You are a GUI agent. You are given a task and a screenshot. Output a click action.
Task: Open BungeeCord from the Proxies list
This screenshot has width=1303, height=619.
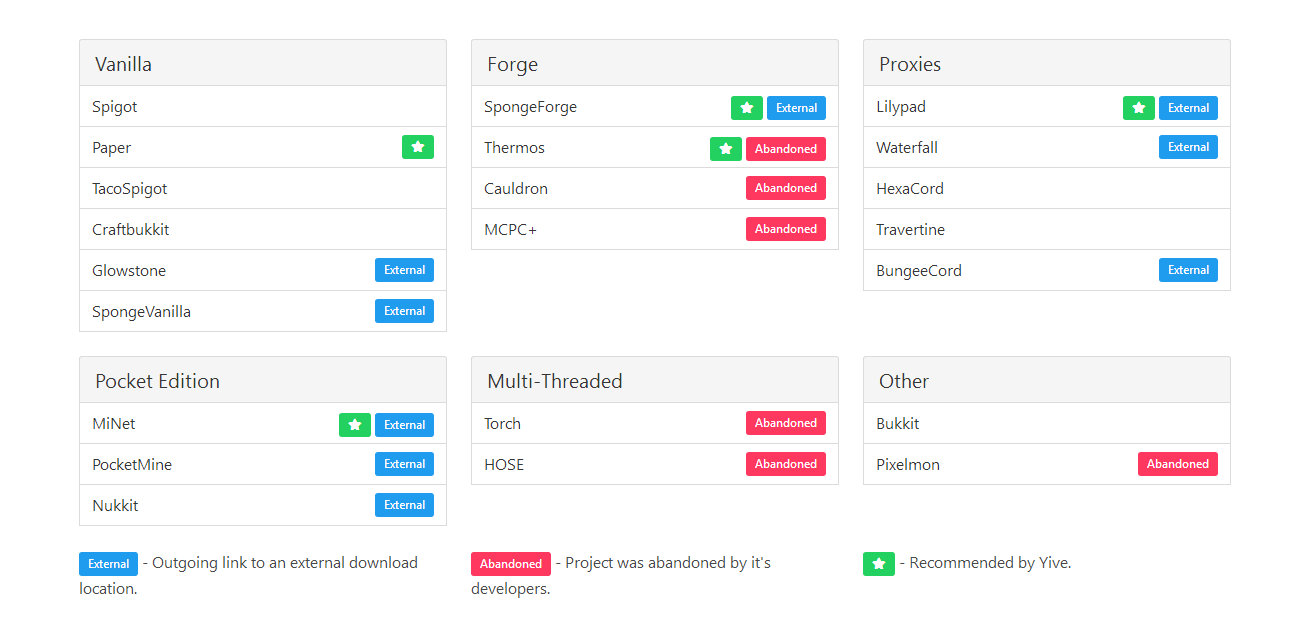(x=919, y=271)
